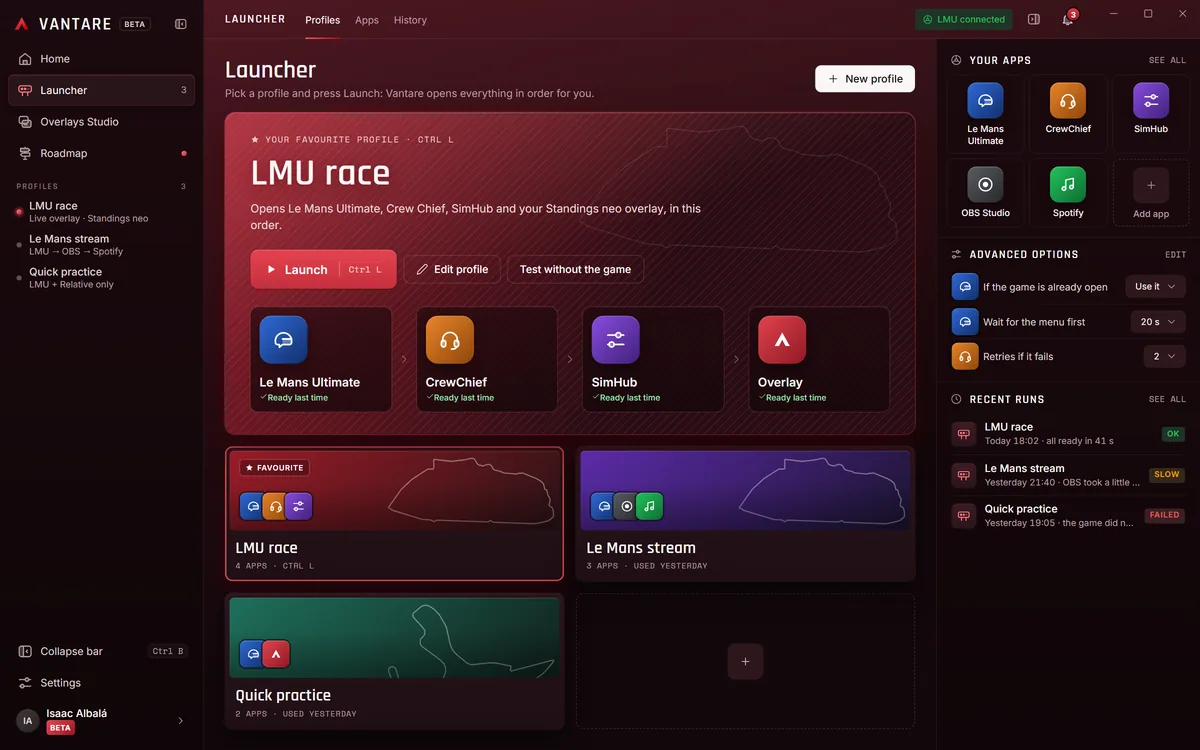Open the notifications bell

coord(1068,19)
